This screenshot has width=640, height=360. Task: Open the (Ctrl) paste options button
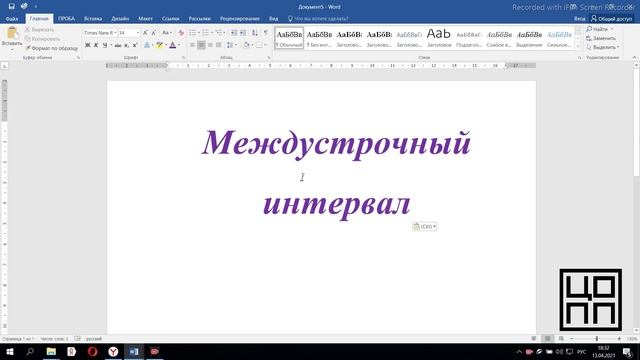click(x=424, y=227)
